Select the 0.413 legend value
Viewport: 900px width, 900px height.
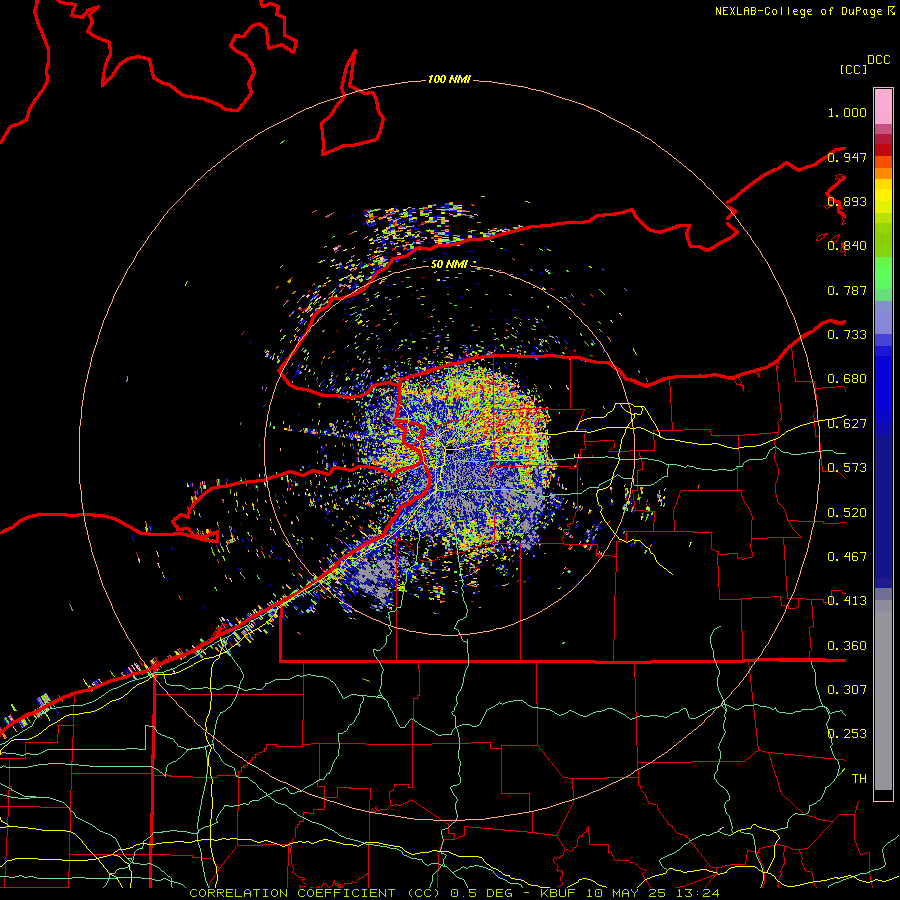847,601
